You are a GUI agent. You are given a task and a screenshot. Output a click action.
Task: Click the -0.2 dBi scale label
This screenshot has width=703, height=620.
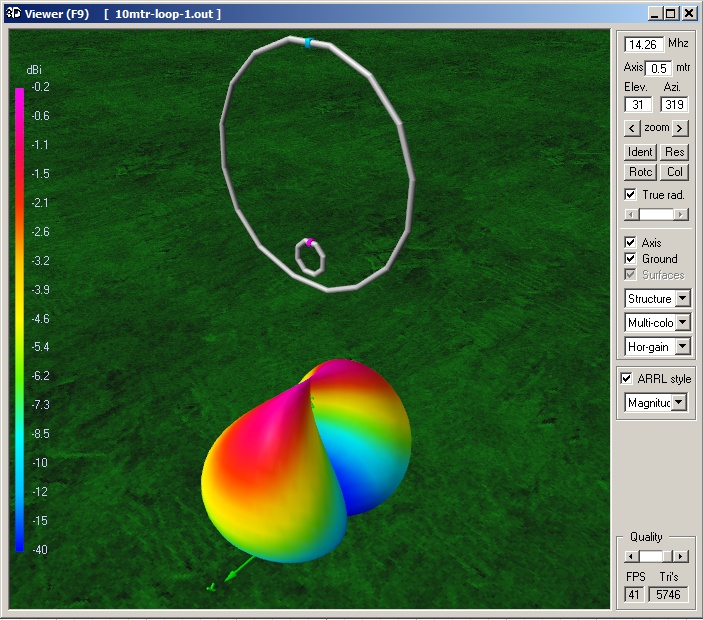pyautogui.click(x=40, y=87)
